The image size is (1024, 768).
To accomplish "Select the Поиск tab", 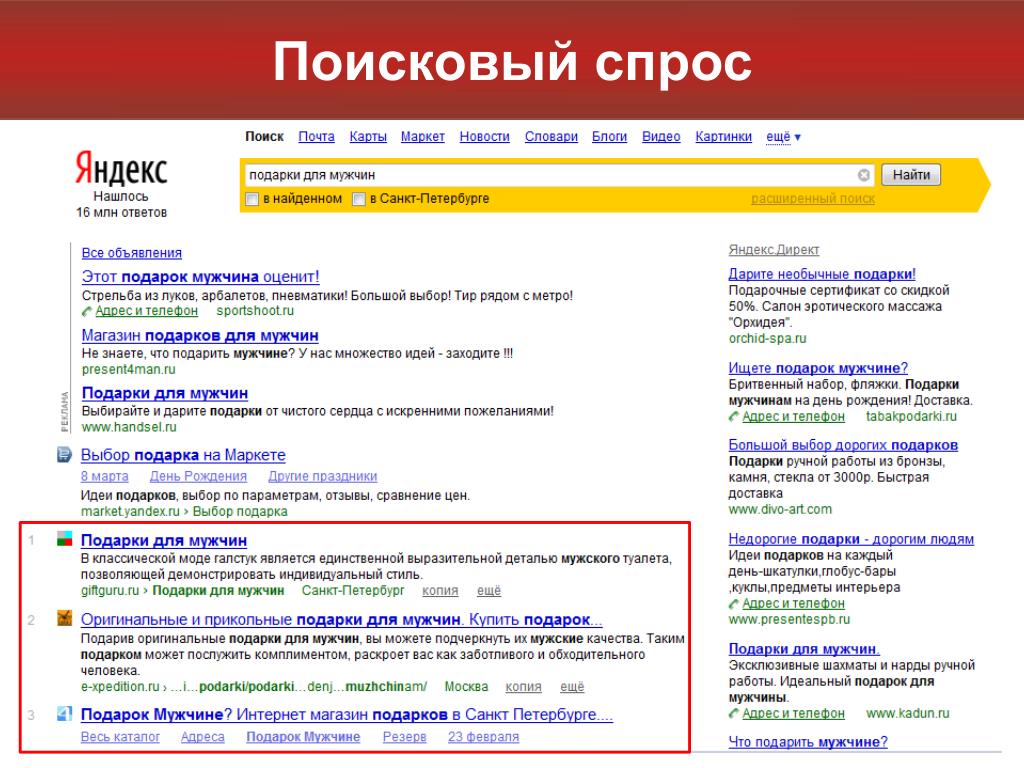I will (x=264, y=136).
